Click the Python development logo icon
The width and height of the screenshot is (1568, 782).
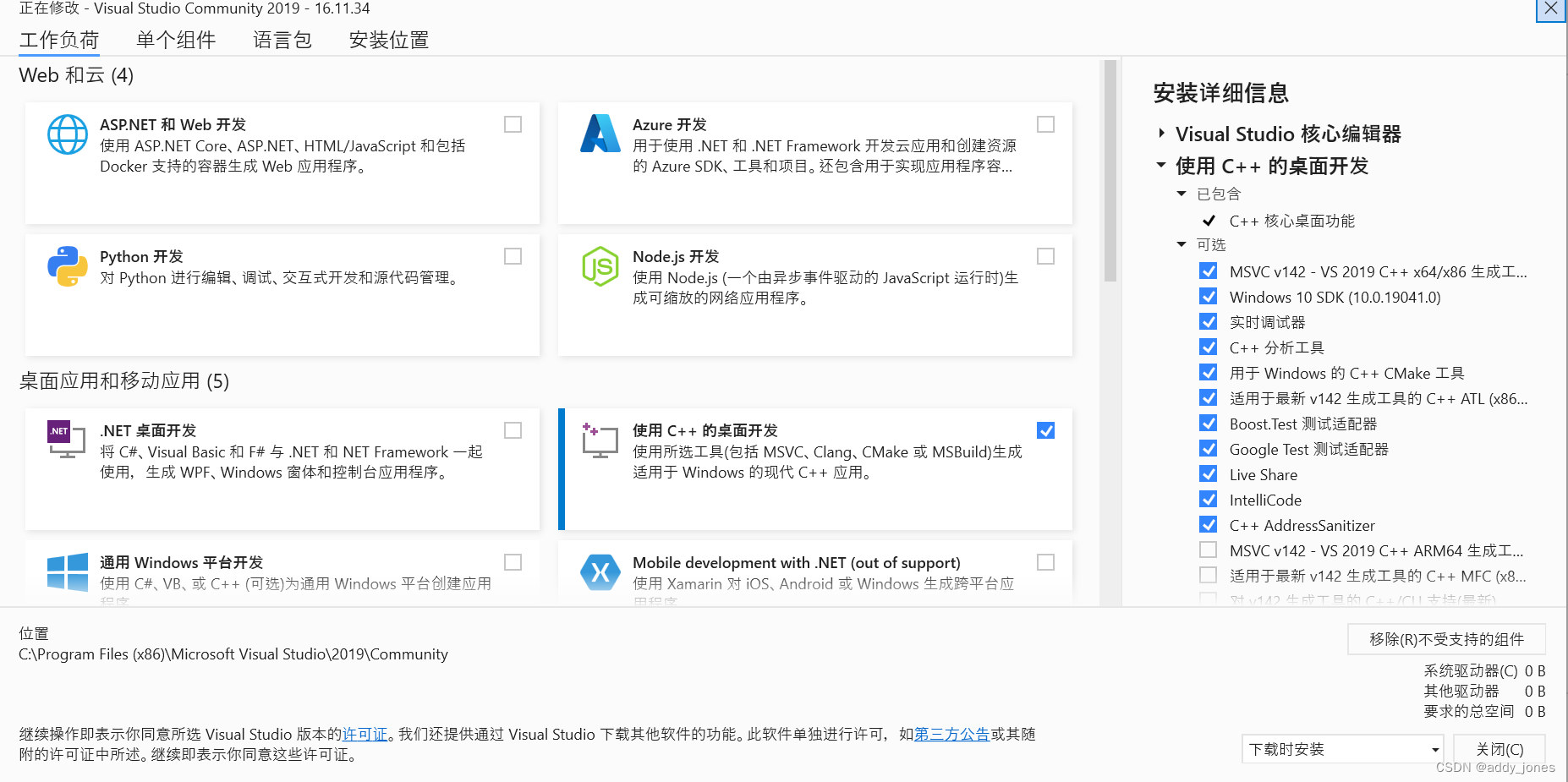68,266
